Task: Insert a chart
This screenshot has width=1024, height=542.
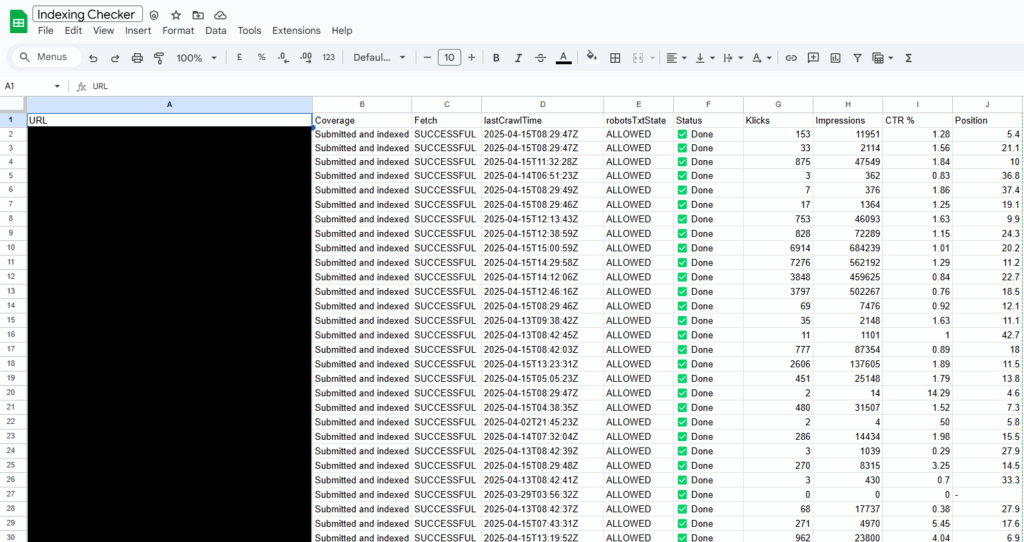Action: [x=835, y=58]
